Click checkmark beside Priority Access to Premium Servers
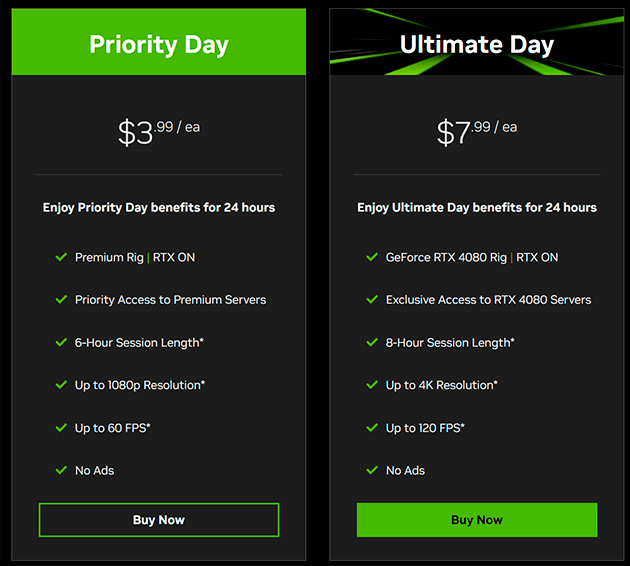The height and width of the screenshot is (566, 630). (x=61, y=299)
